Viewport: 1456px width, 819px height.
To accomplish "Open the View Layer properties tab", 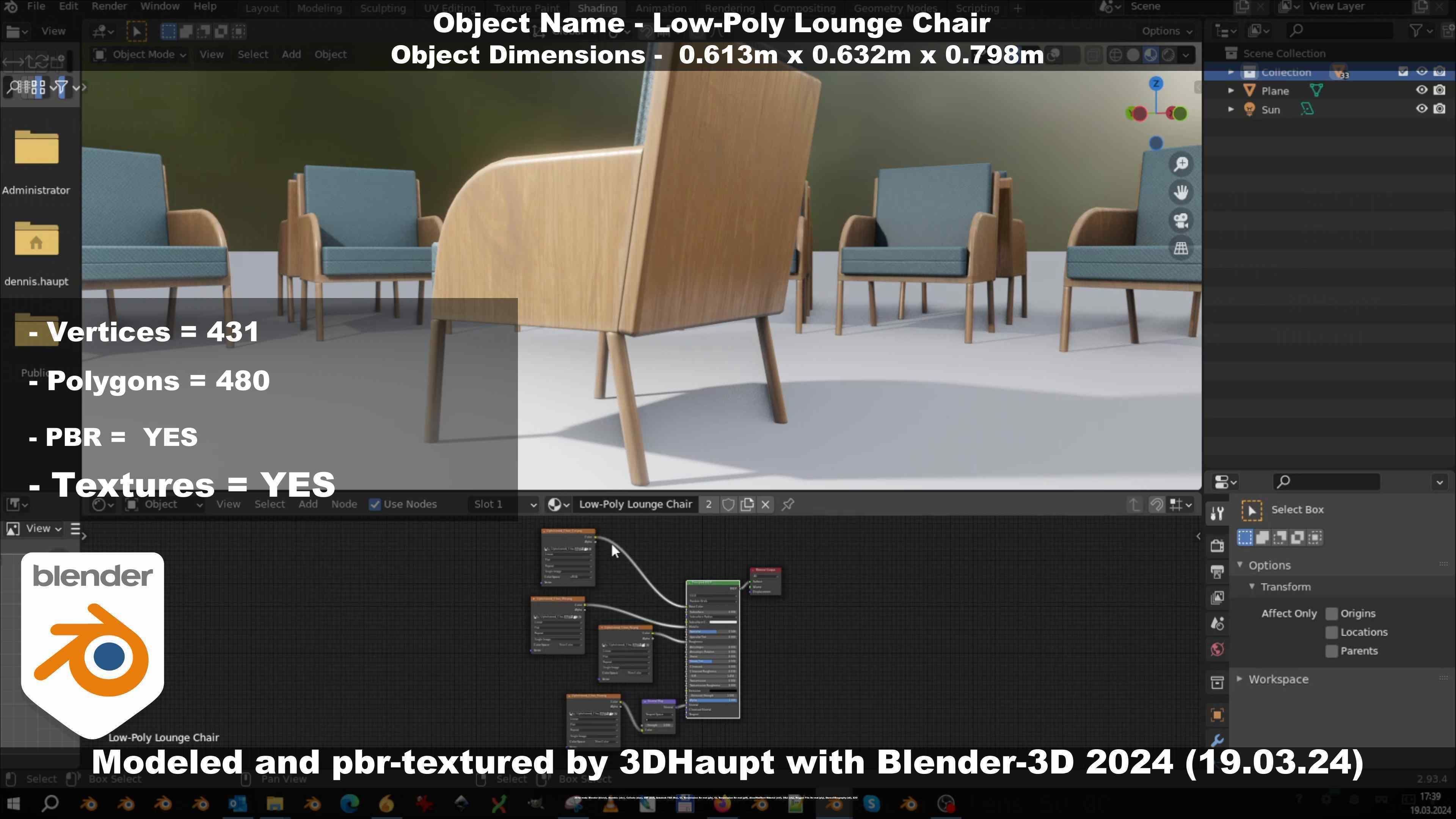I will [x=1218, y=598].
